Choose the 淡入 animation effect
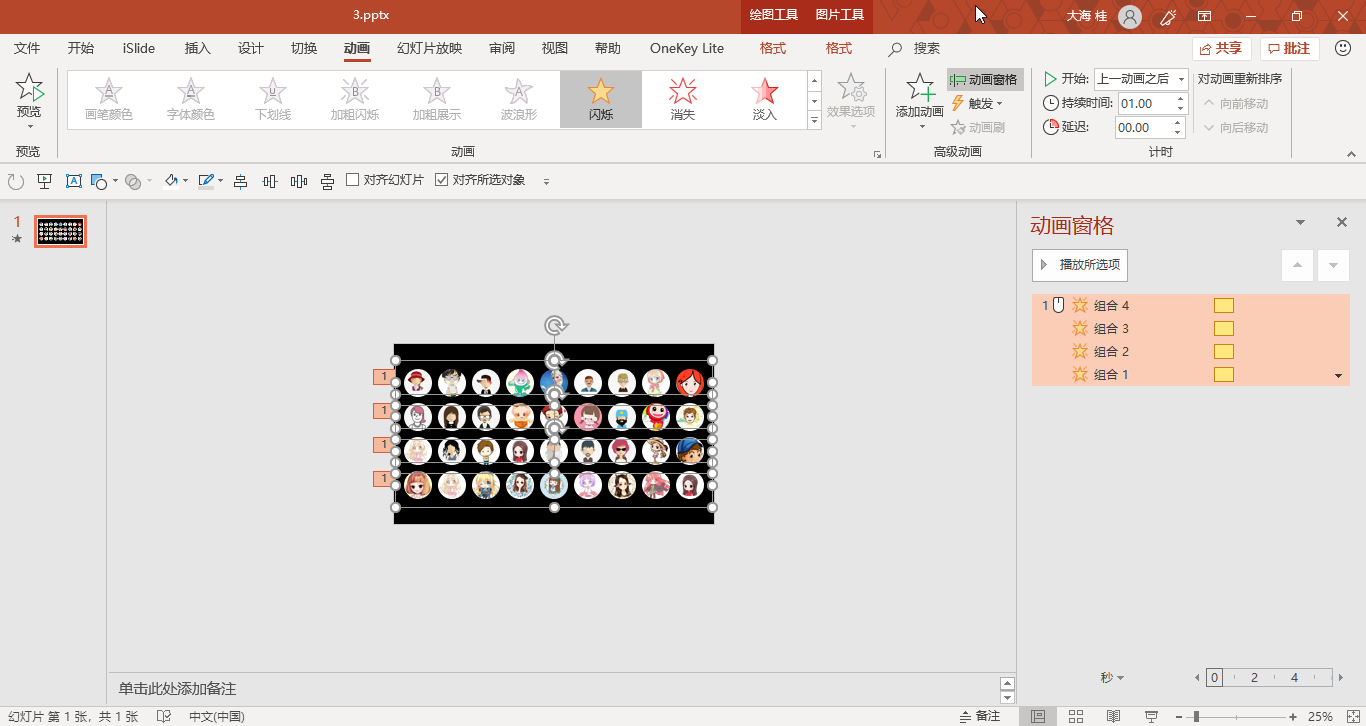The width and height of the screenshot is (1366, 726). tap(765, 98)
